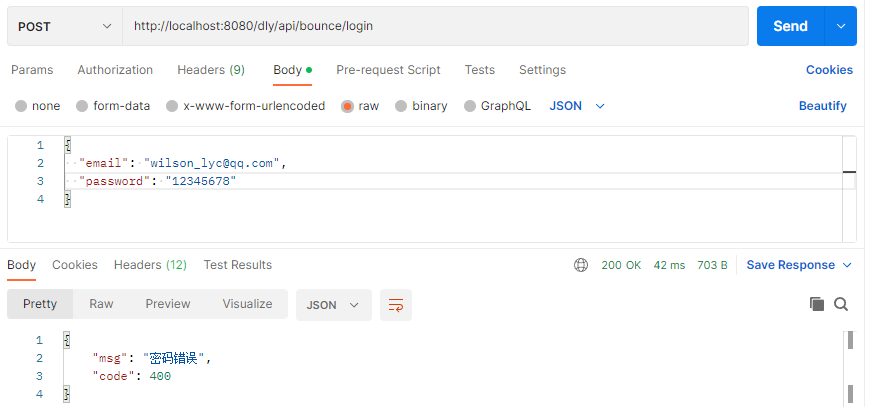Open the Cookies link
This screenshot has height=407, width=871.
829,70
